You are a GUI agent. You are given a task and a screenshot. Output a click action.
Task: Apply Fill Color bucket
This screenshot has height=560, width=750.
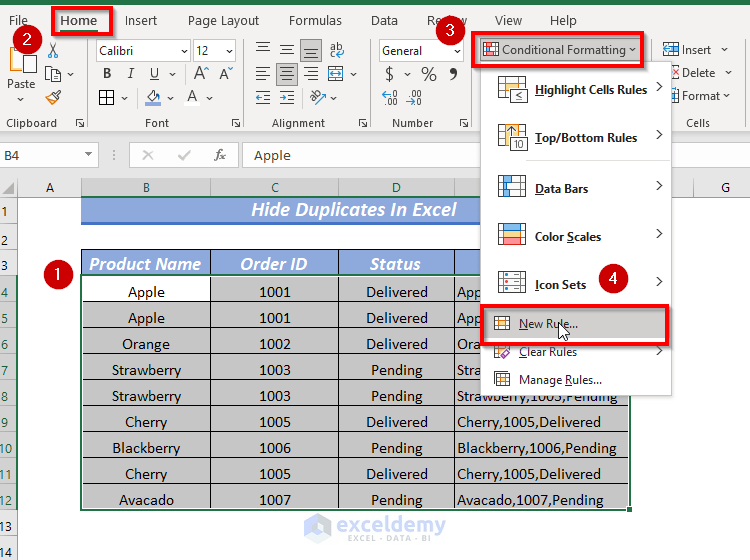pyautogui.click(x=153, y=98)
